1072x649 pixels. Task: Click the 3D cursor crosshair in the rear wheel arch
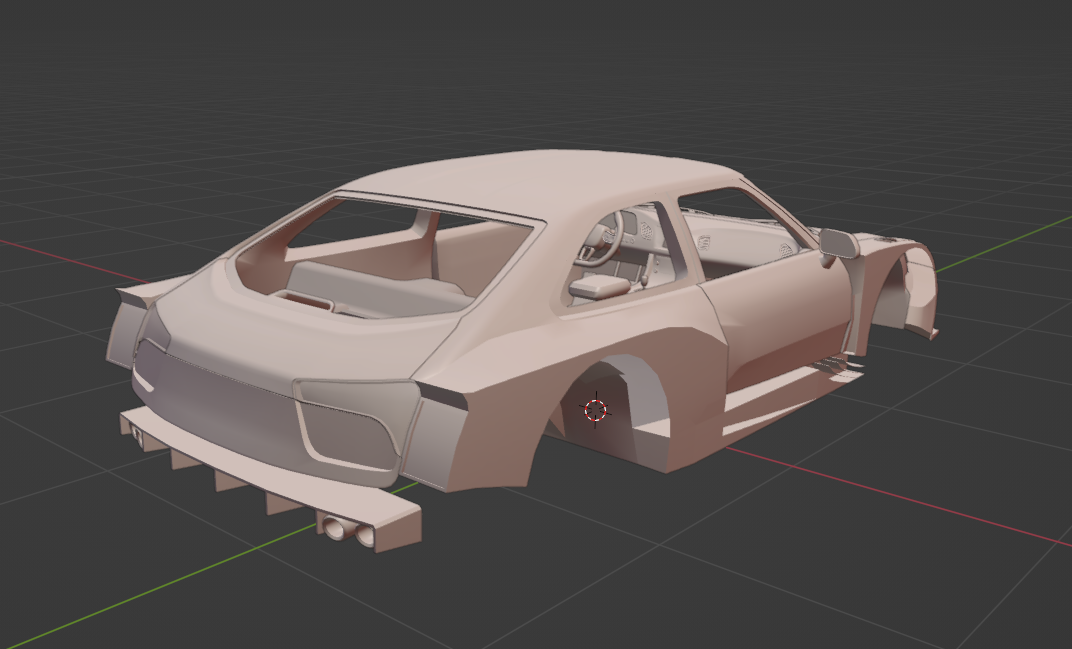click(595, 409)
